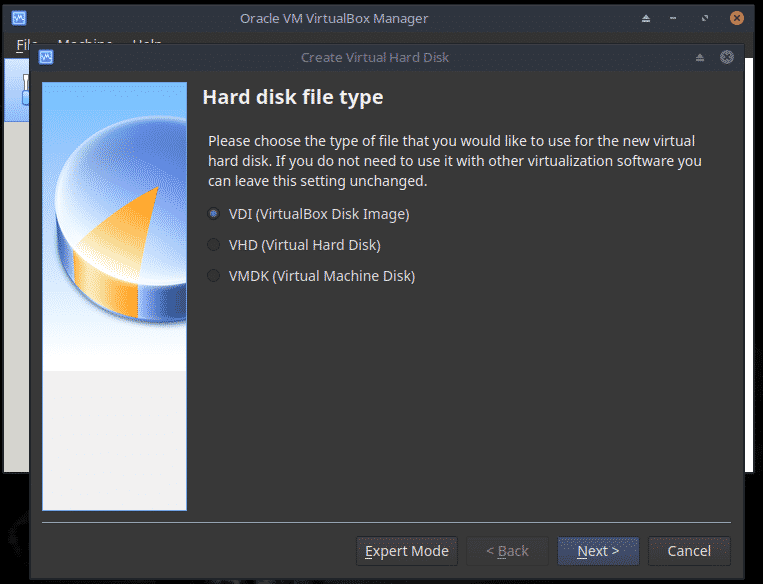Switch to Expert Mode
This screenshot has height=584, width=763.
(x=406, y=551)
